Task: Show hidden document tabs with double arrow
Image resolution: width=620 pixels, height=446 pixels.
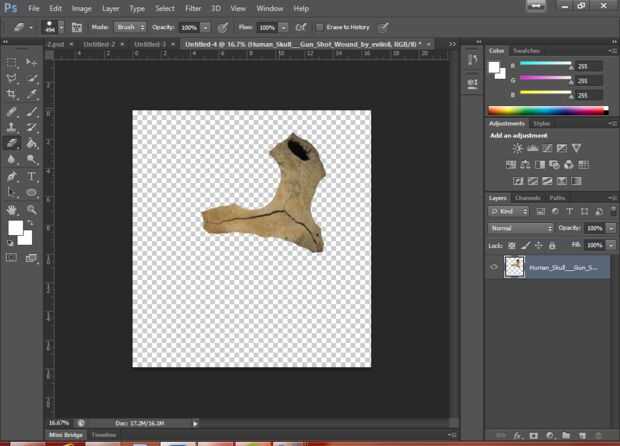Action: point(452,44)
